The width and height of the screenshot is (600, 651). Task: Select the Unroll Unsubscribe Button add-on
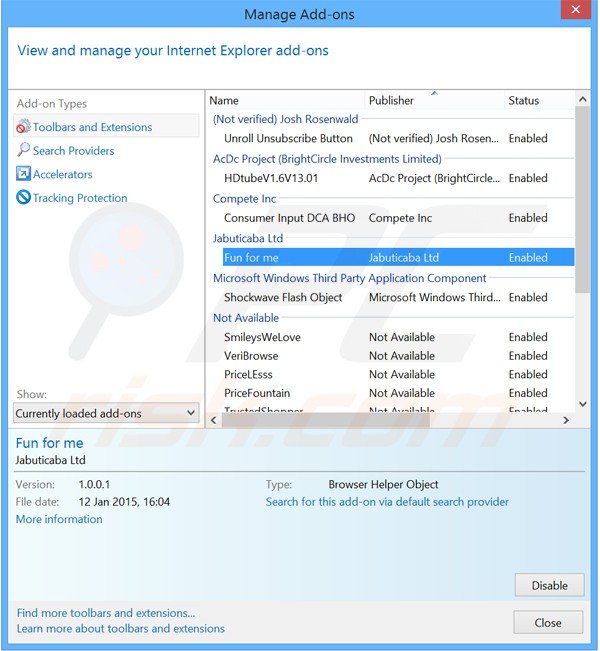399,138
